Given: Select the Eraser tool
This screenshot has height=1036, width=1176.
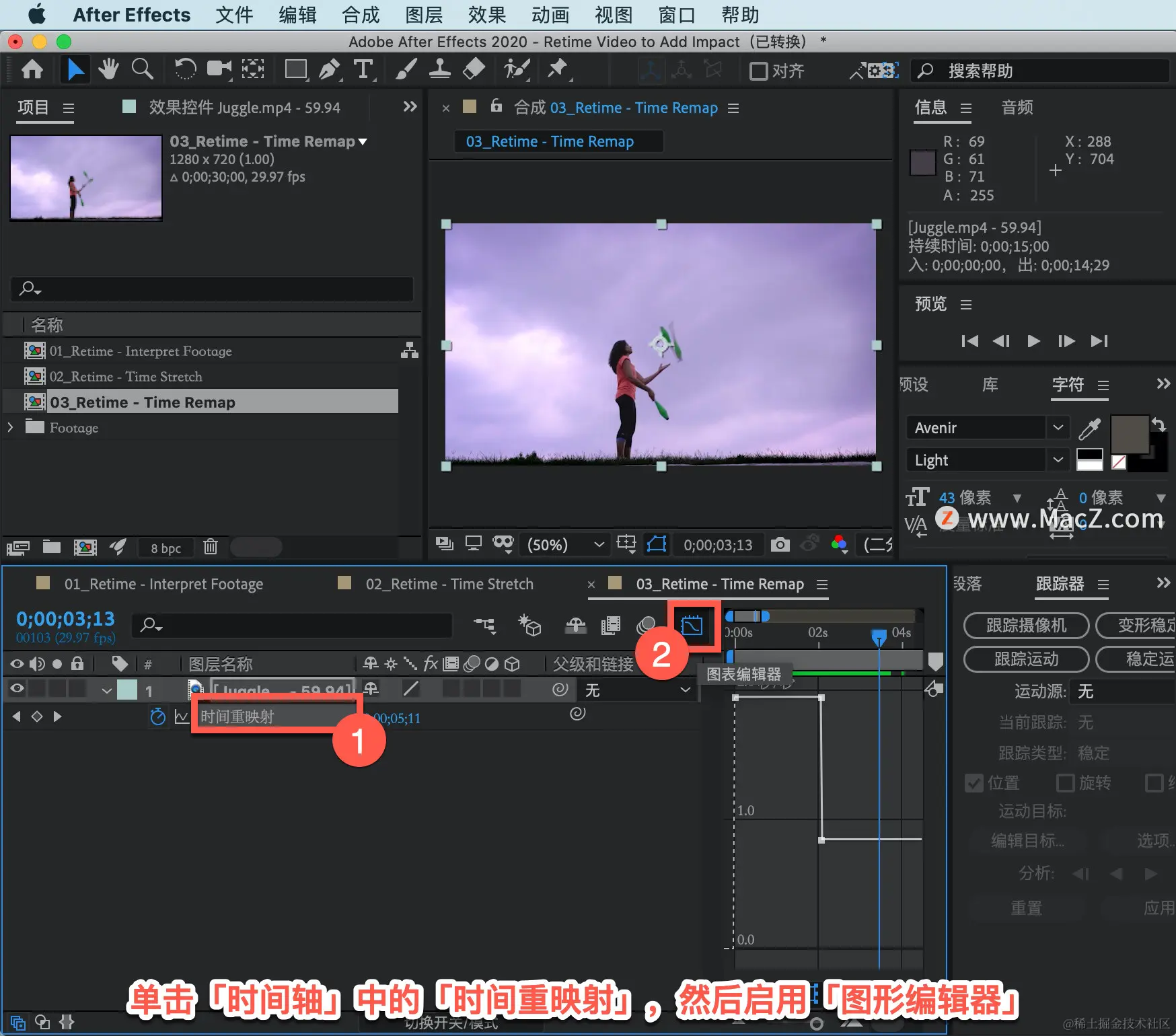Looking at the screenshot, I should [x=474, y=69].
